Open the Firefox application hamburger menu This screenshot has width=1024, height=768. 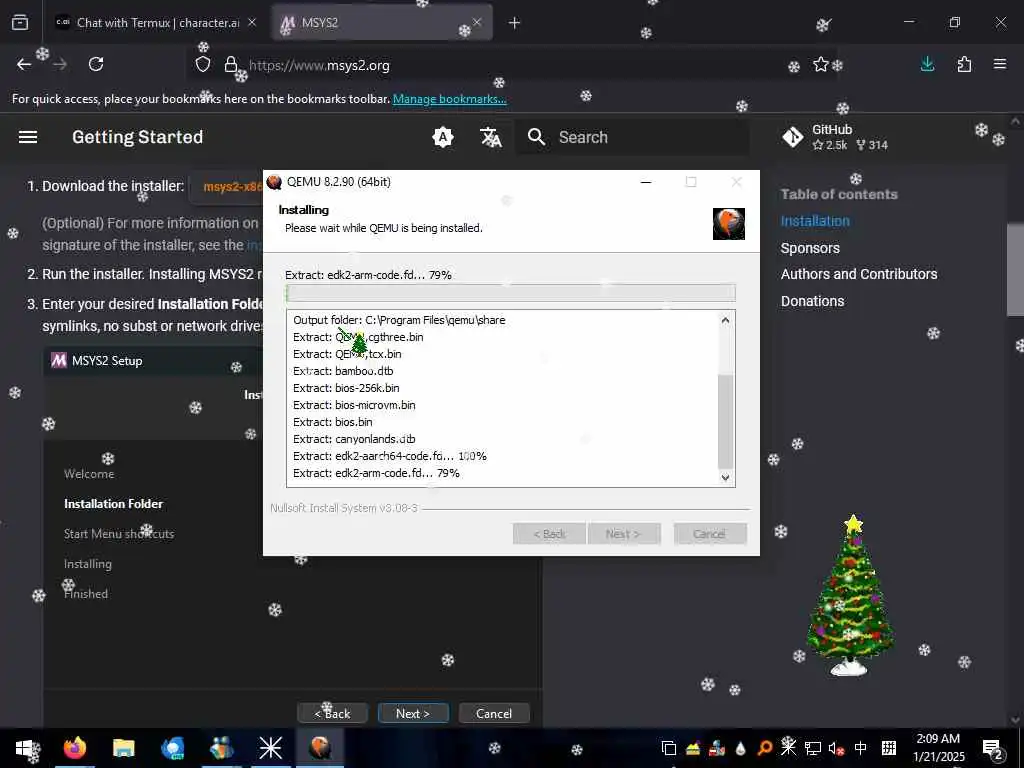tap(1000, 64)
